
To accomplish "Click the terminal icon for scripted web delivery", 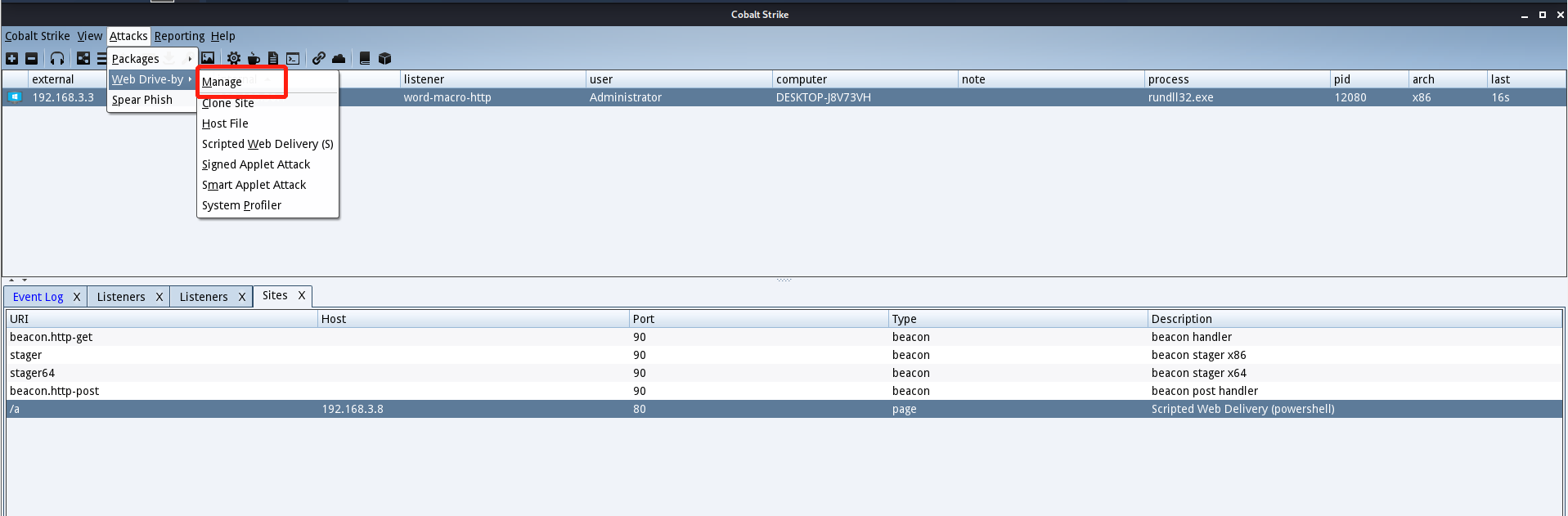I will click(293, 58).
